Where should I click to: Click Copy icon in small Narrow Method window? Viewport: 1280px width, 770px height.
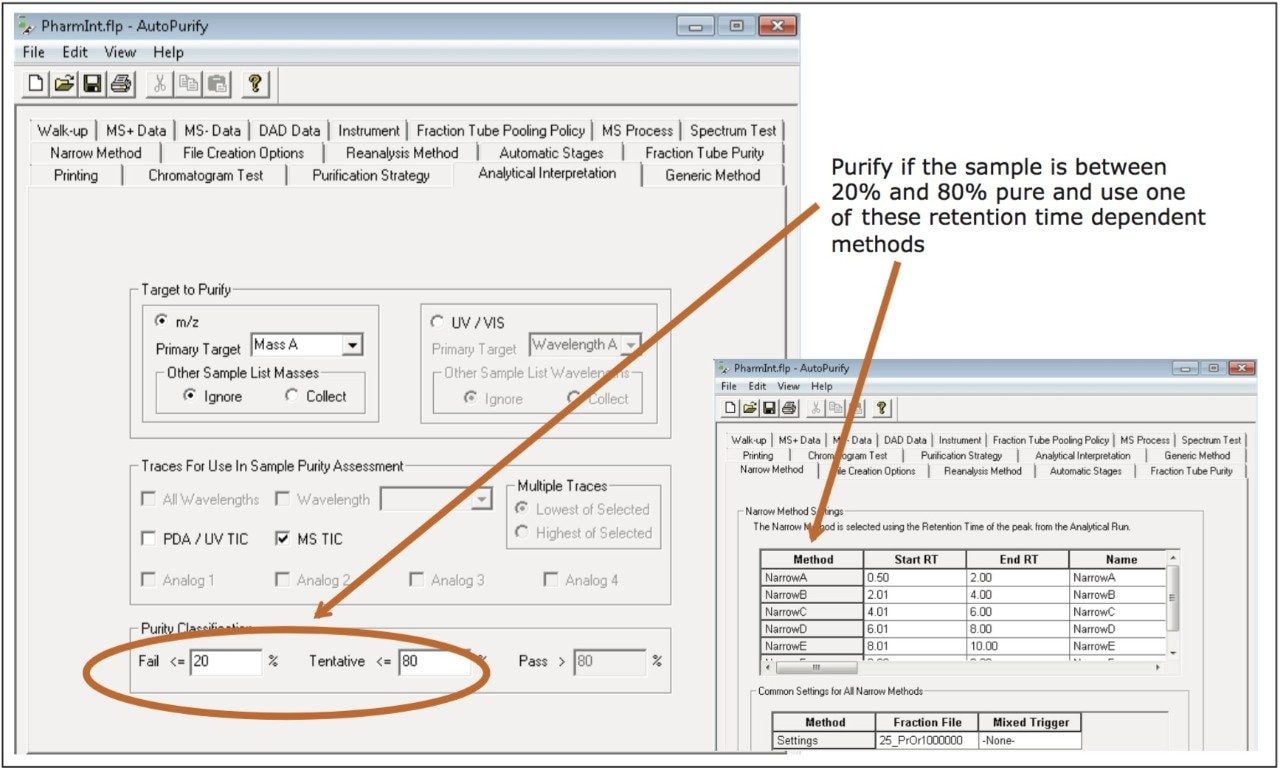click(835, 408)
